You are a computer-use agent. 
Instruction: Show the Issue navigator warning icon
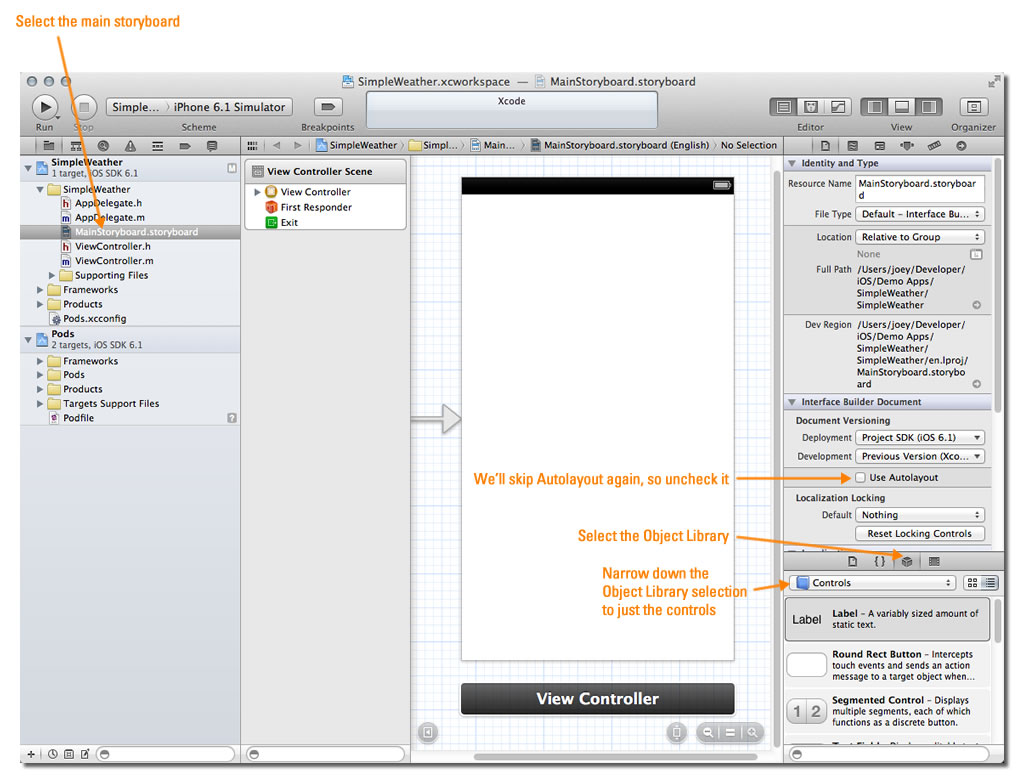130,146
